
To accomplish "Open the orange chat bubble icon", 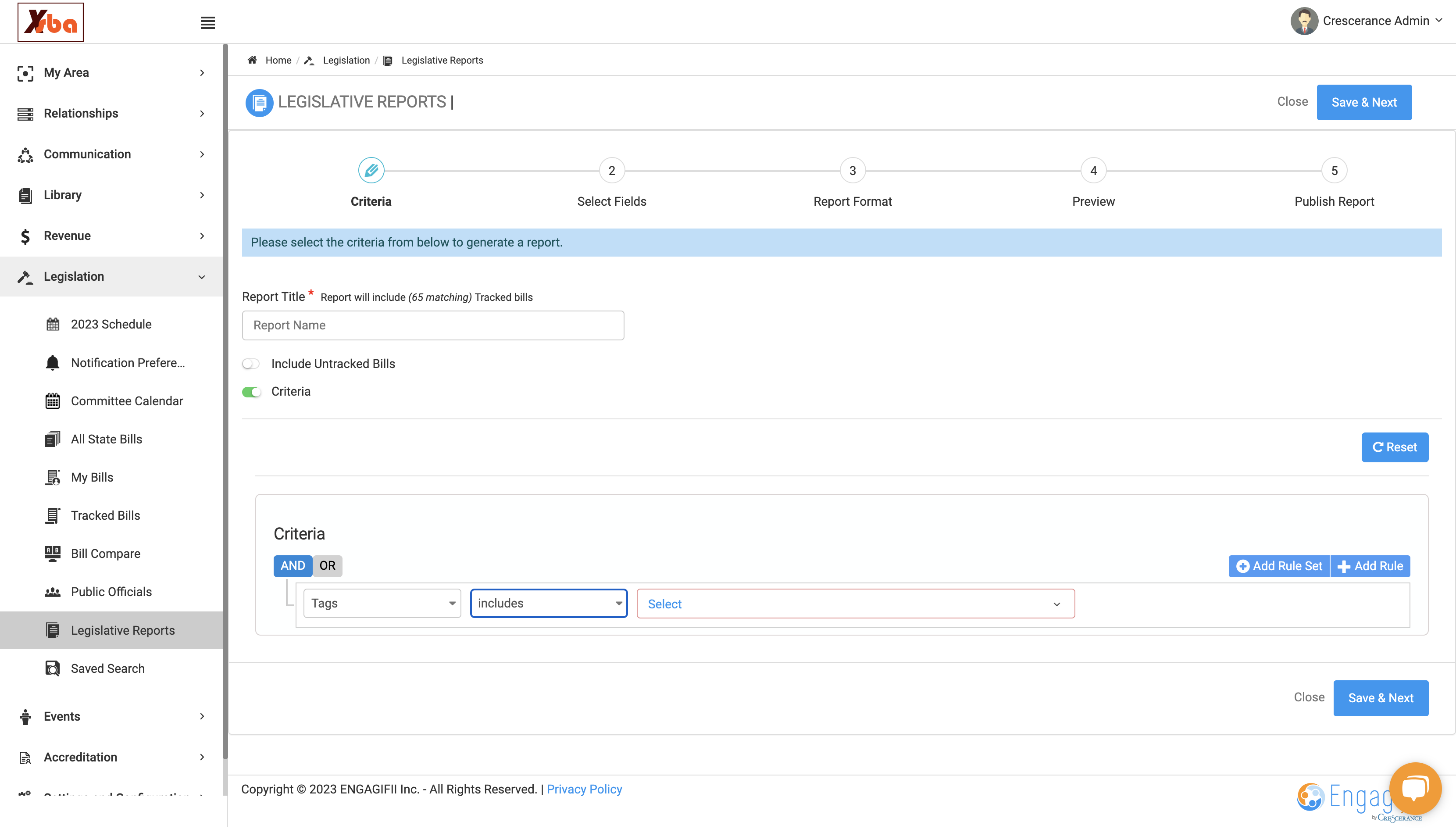I will 1414,789.
